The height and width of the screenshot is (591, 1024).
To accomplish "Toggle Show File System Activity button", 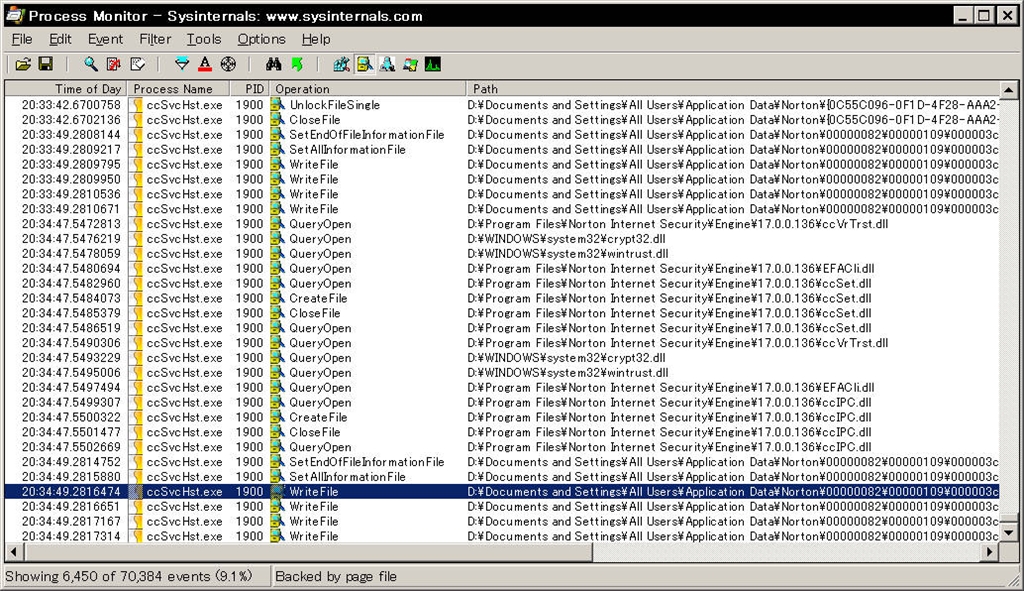I will 365,64.
